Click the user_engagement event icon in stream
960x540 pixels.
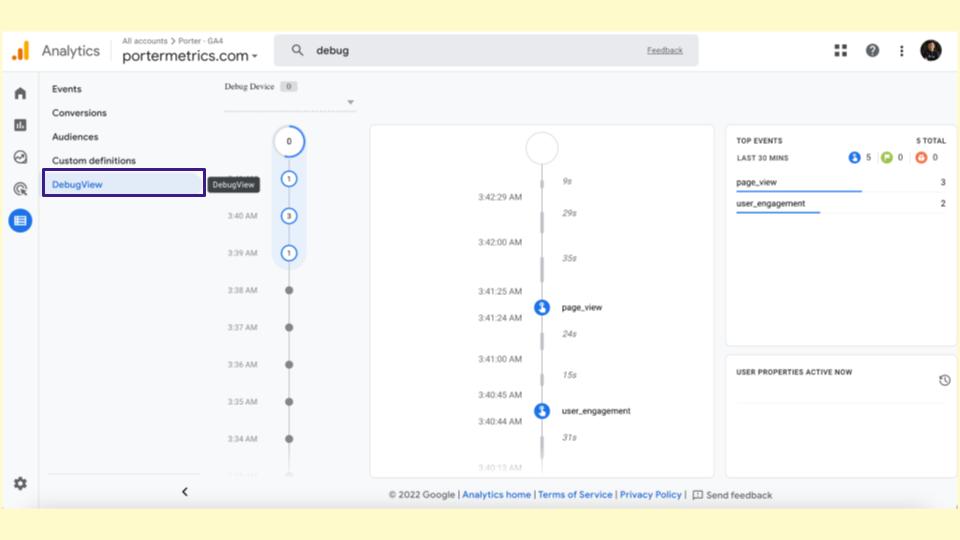pyautogui.click(x=542, y=411)
